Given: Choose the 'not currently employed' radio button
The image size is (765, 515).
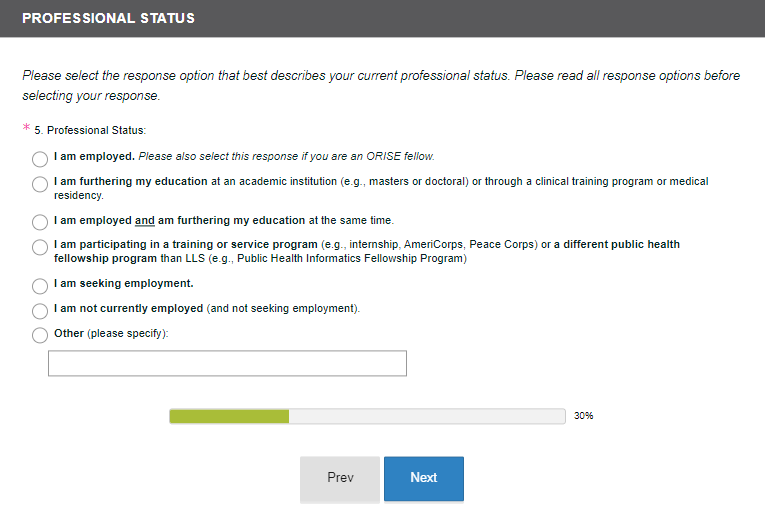Looking at the screenshot, I should tap(40, 311).
